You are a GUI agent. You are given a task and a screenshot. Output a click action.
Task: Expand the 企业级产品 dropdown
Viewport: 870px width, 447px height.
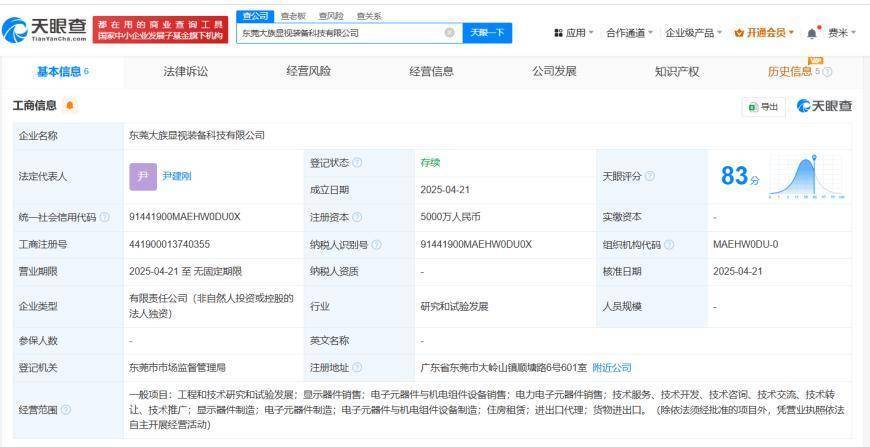tap(694, 33)
